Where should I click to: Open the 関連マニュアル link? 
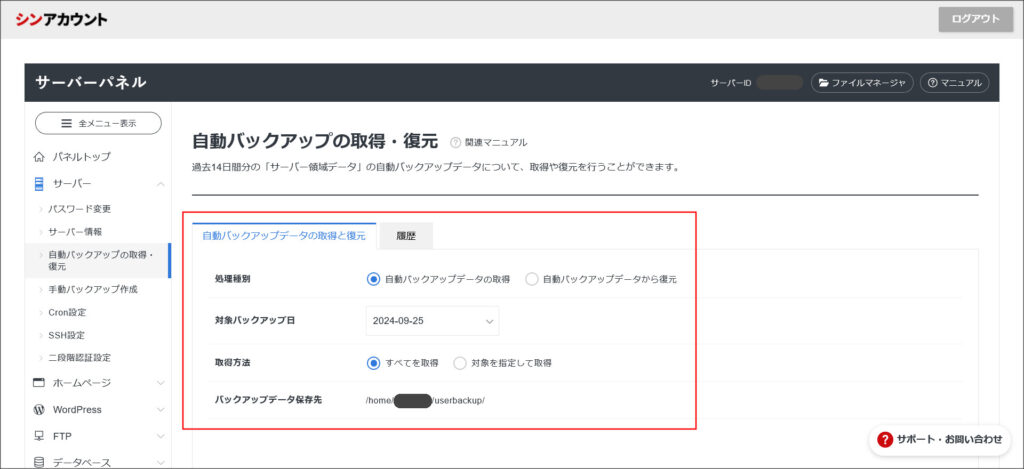tap(496, 142)
